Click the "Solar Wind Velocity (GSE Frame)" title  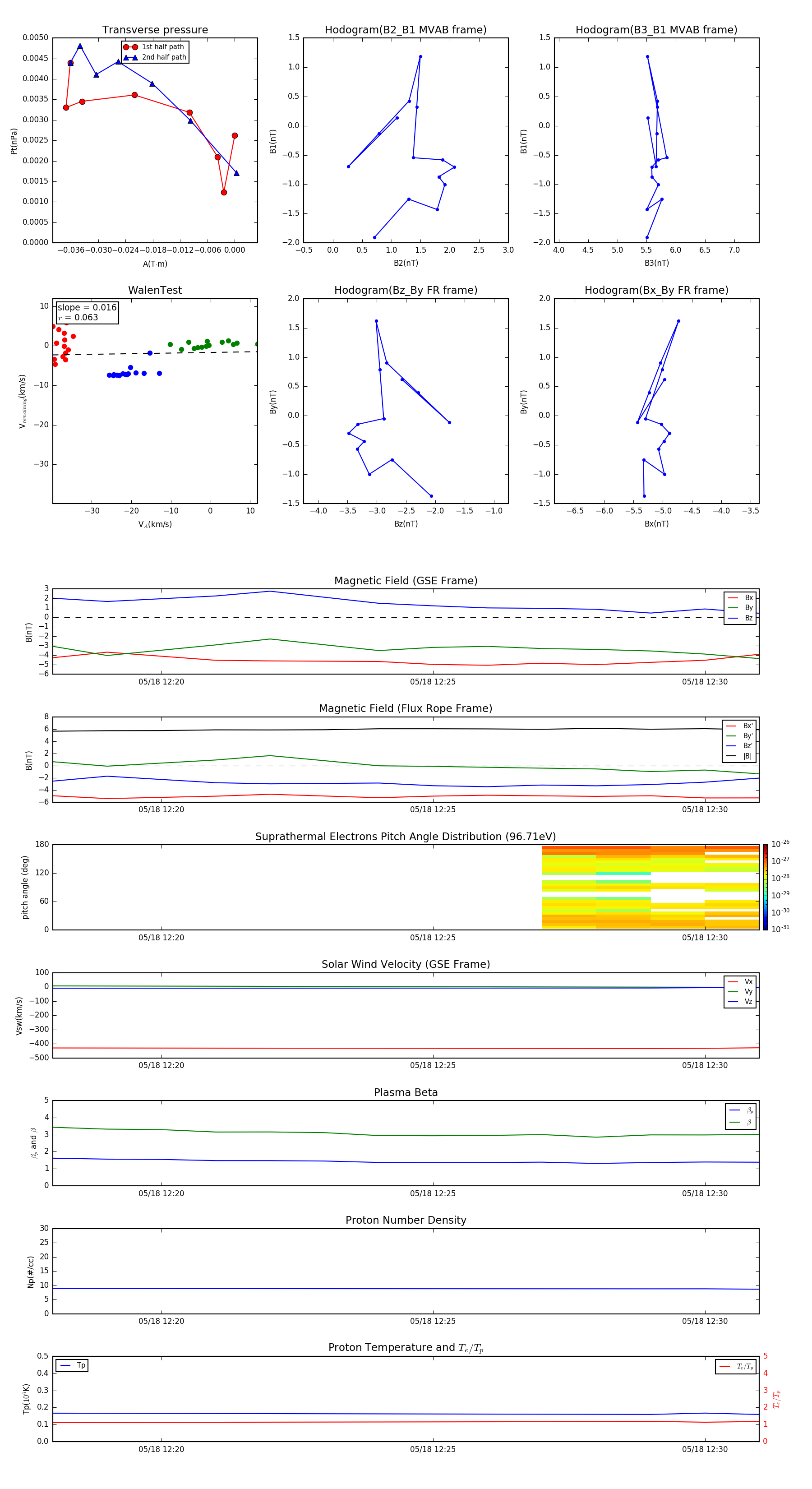click(406, 965)
